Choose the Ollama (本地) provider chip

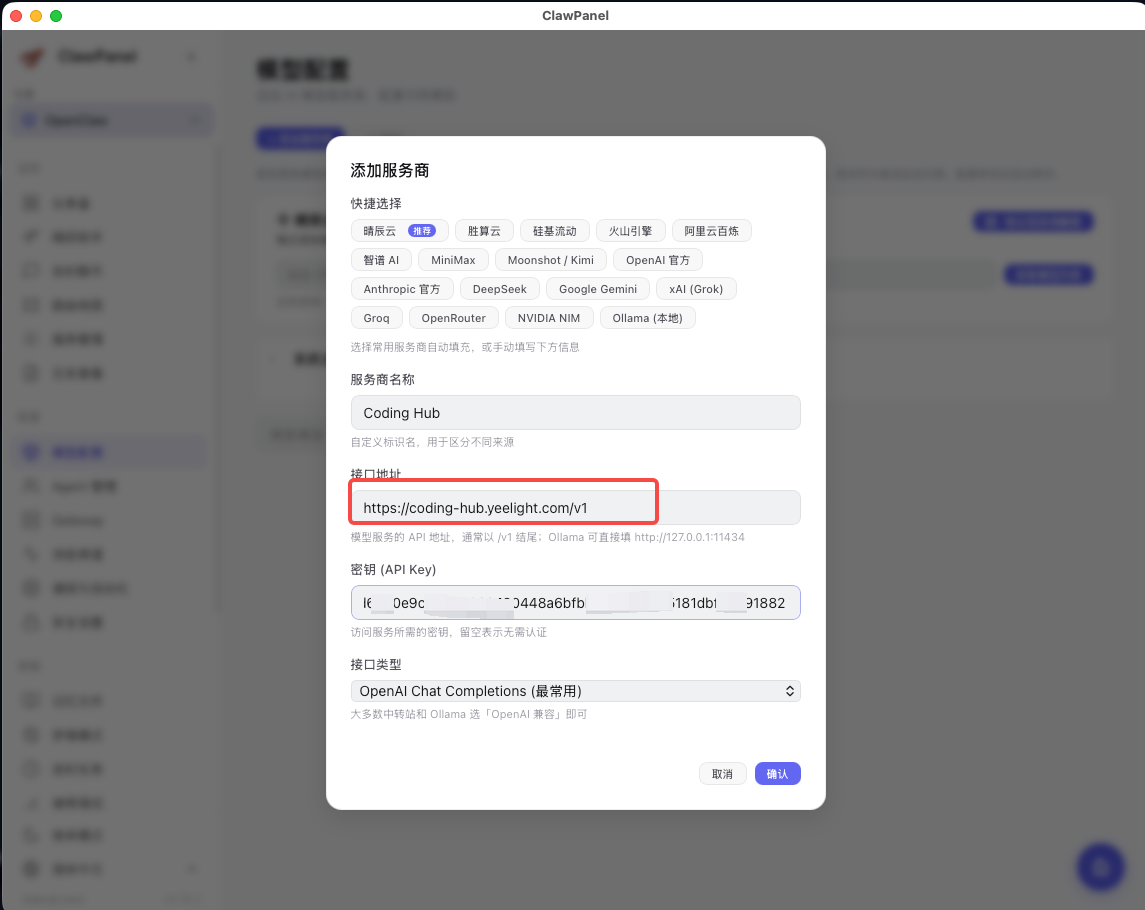(x=647, y=318)
